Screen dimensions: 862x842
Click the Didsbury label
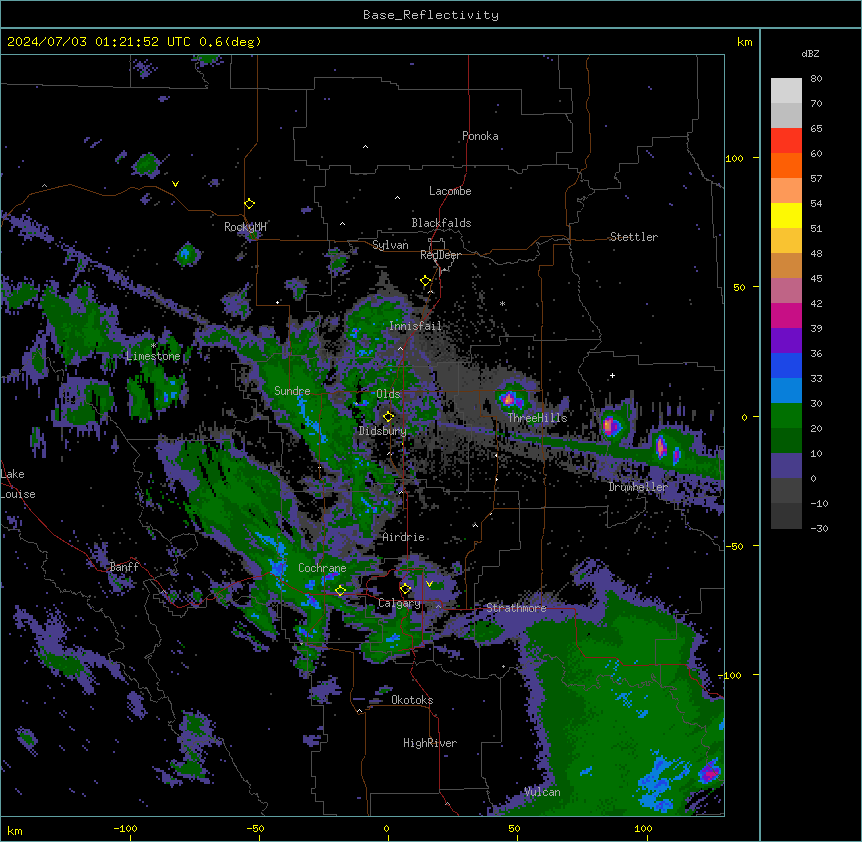pos(382,431)
